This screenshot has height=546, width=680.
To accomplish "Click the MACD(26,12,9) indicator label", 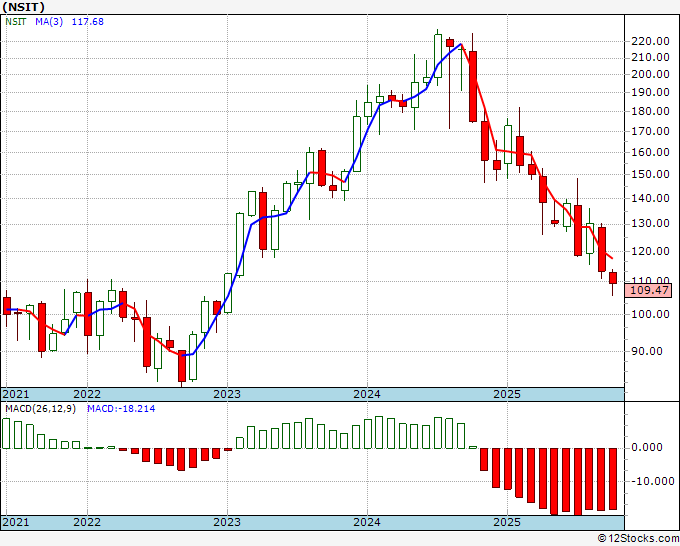I will 40,409.
